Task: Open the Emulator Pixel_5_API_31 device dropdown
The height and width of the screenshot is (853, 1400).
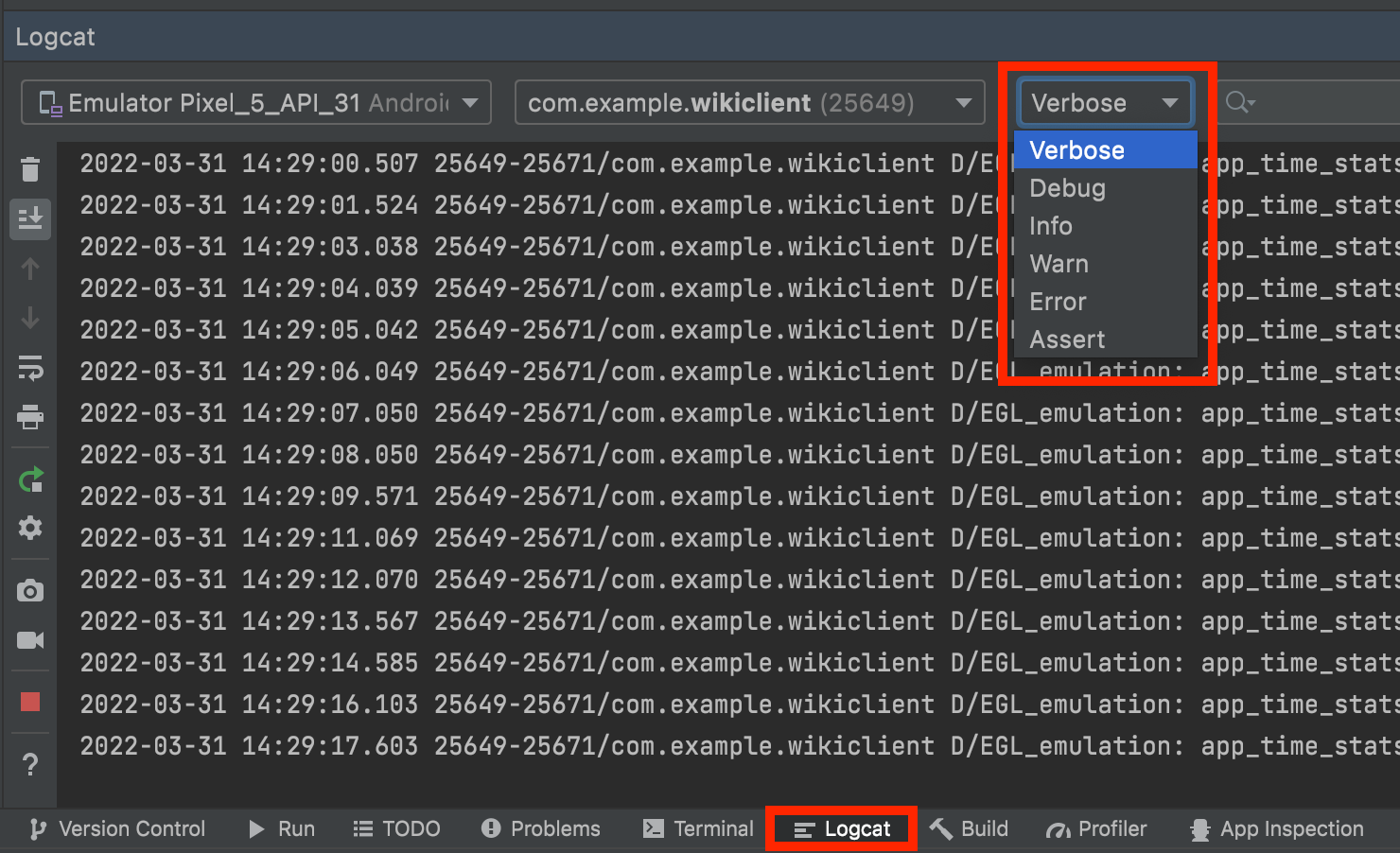Action: pos(256,102)
